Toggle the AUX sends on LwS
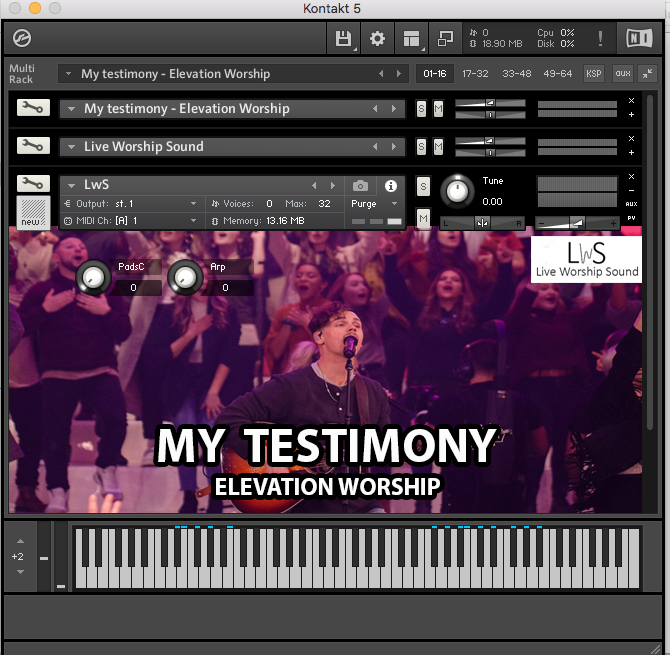The height and width of the screenshot is (655, 670). pyautogui.click(x=632, y=204)
